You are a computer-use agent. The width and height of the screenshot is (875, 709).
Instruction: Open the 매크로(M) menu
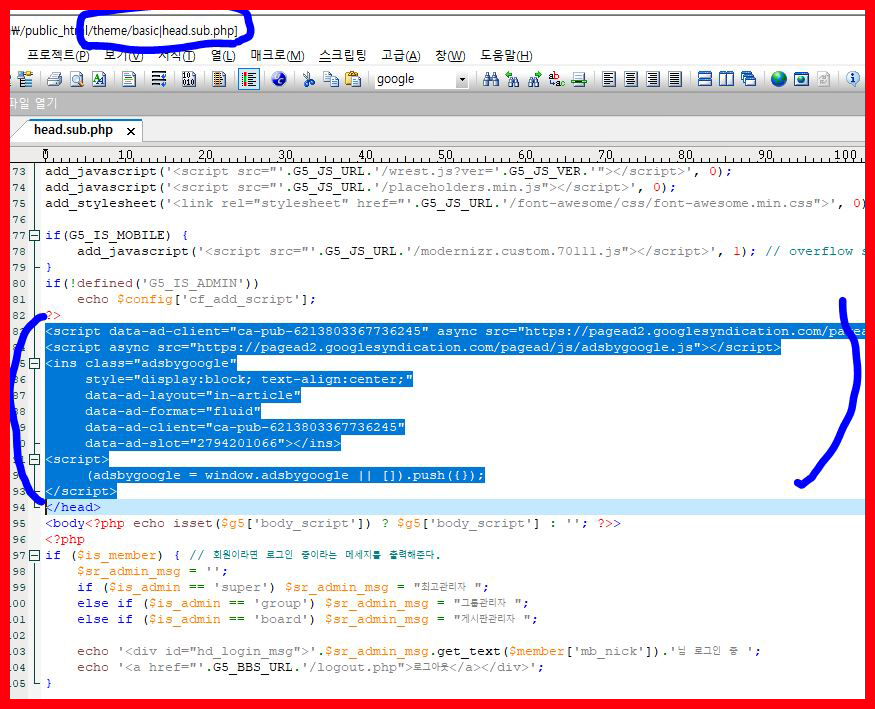tap(277, 56)
